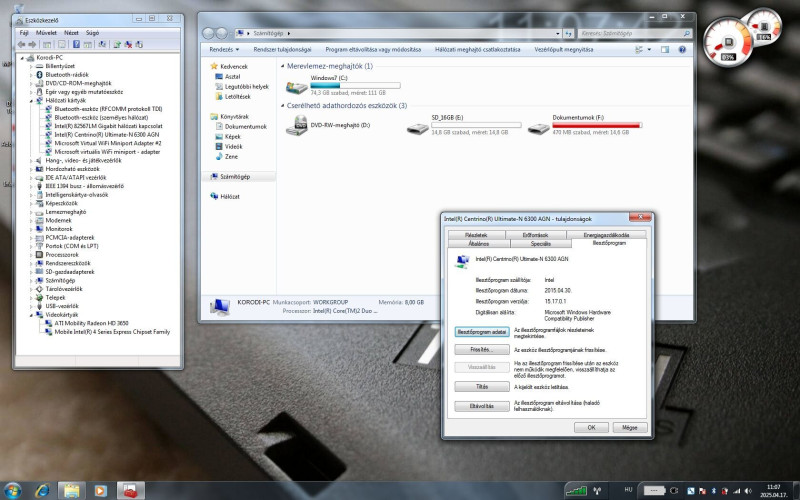This screenshot has width=800, height=500.
Task: Click the Device Manager taskbar button
Action: point(131,491)
